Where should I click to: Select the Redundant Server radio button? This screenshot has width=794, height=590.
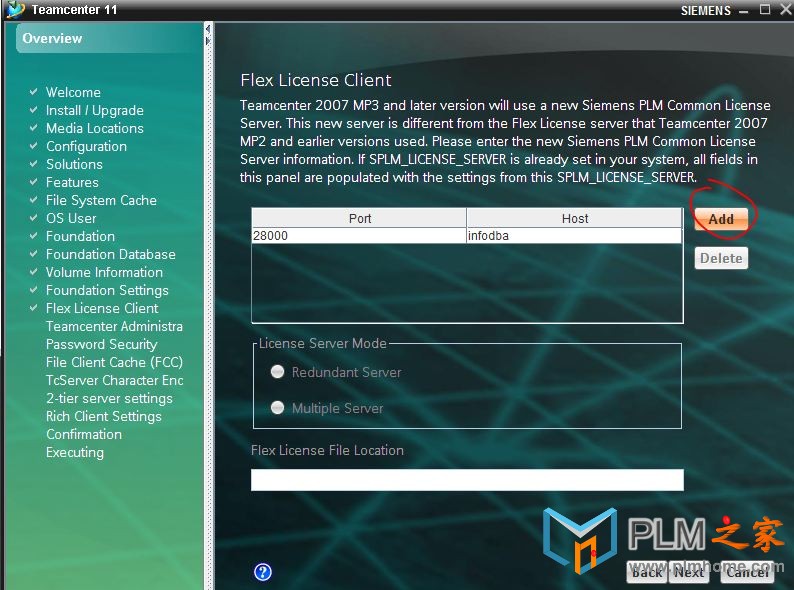277,372
